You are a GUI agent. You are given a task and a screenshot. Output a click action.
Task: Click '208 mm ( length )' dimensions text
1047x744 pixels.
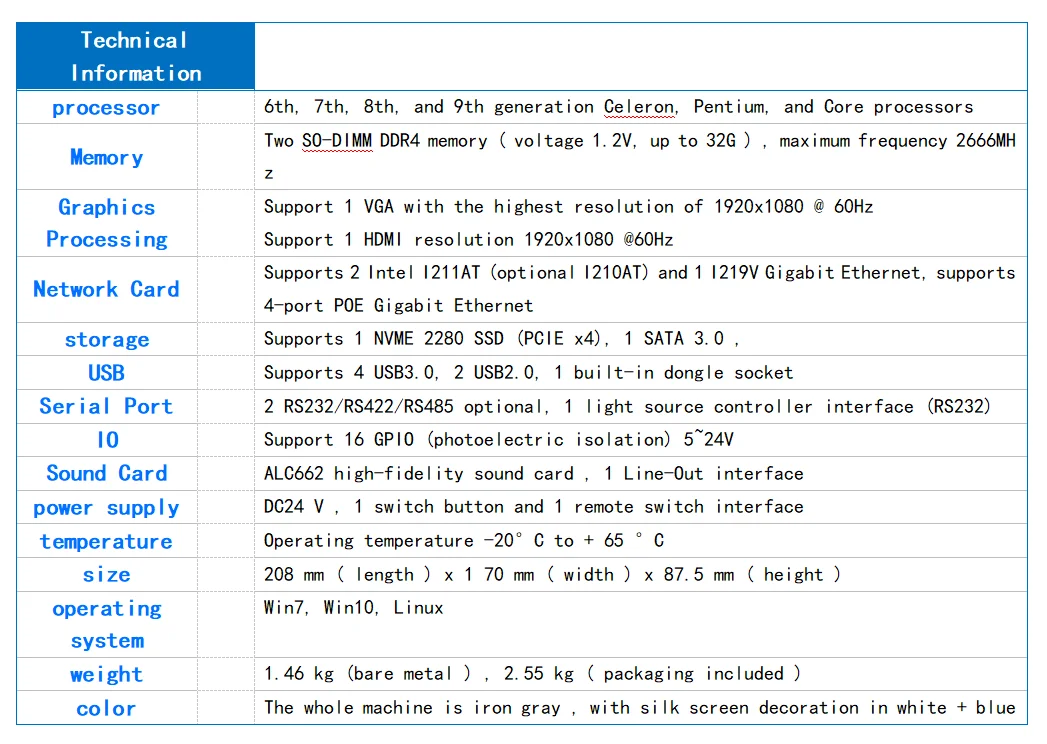pyautogui.click(x=552, y=574)
